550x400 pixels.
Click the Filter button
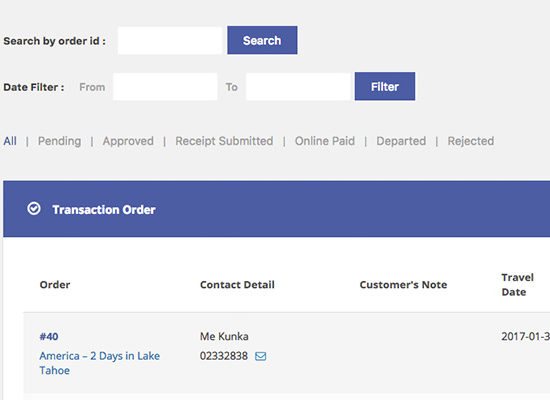pyautogui.click(x=385, y=87)
